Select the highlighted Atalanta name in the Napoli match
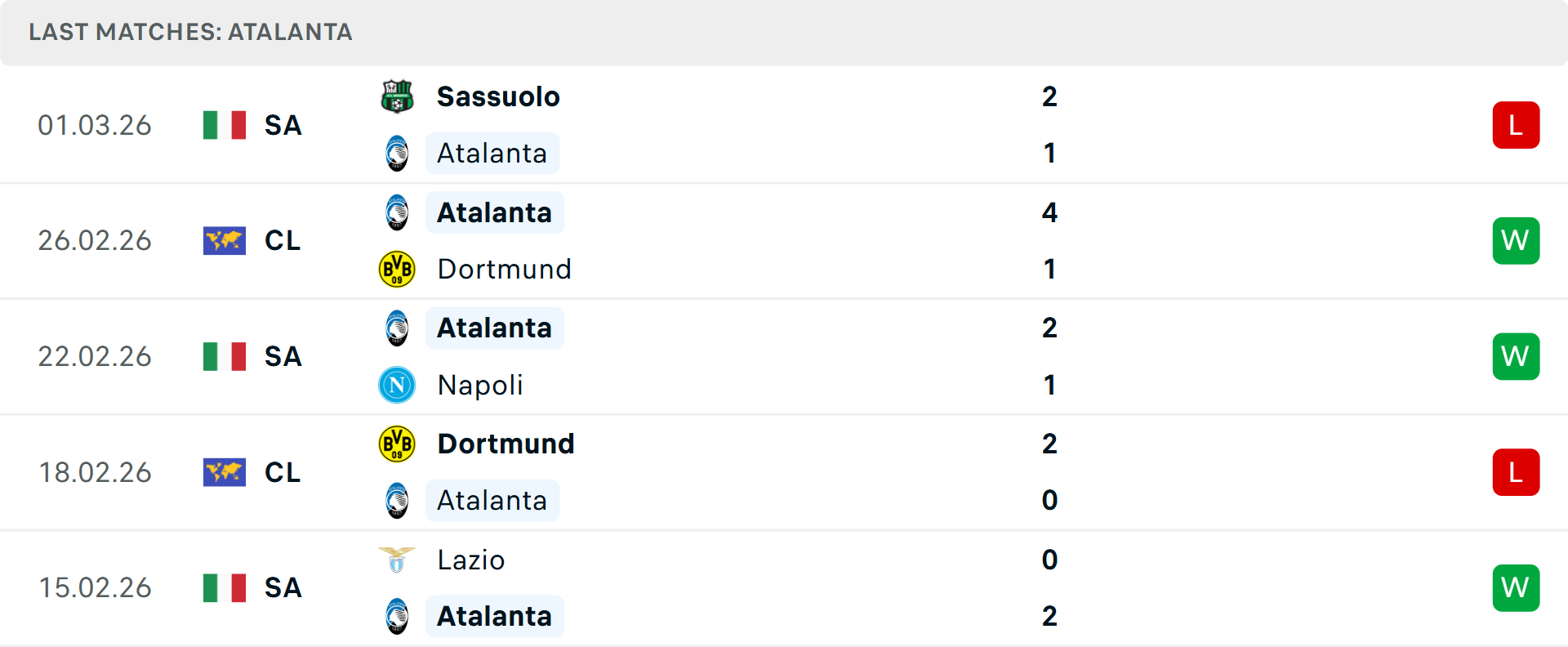Image resolution: width=1568 pixels, height=647 pixels. (x=494, y=328)
